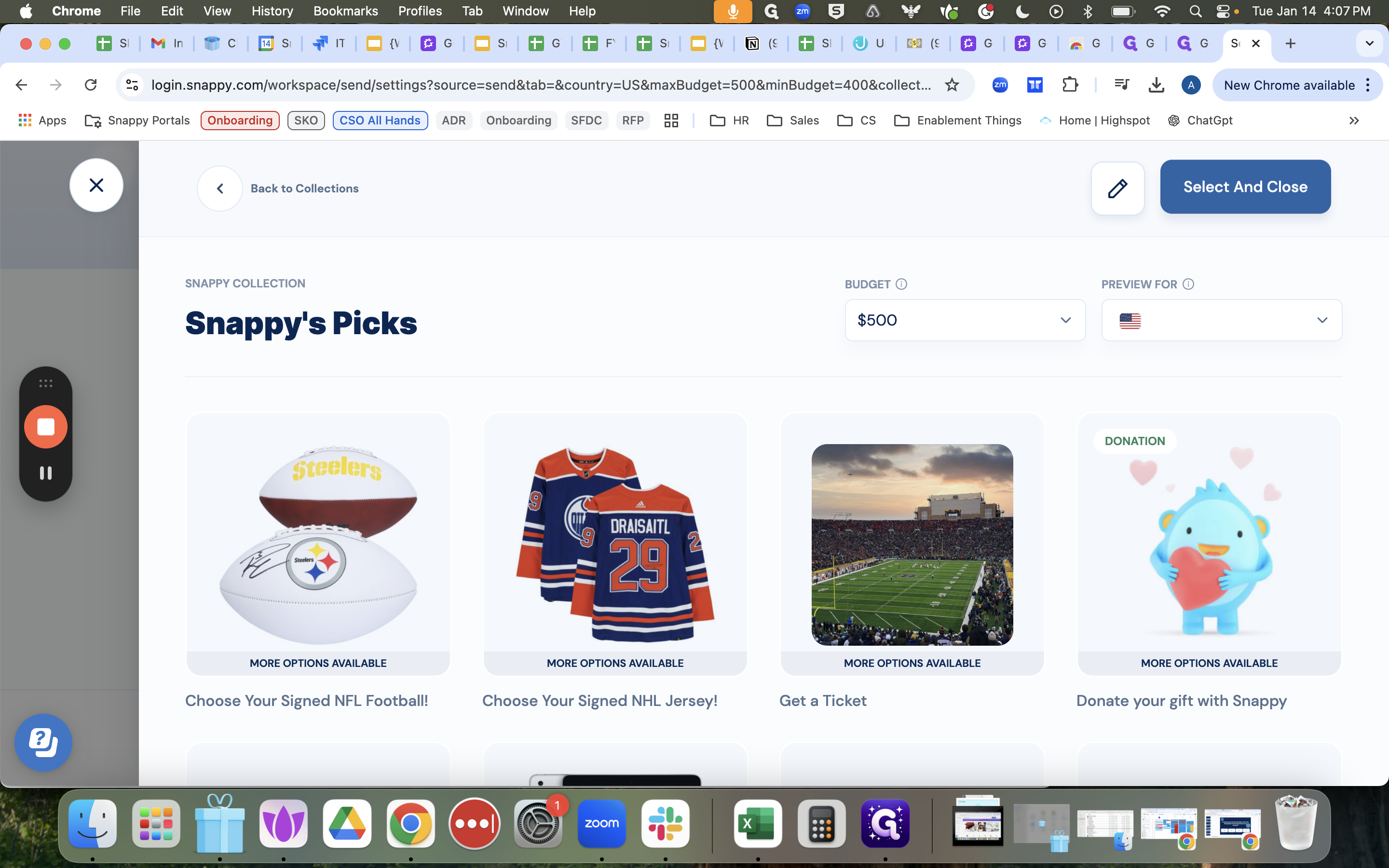Click the Get a Ticket title

click(823, 700)
